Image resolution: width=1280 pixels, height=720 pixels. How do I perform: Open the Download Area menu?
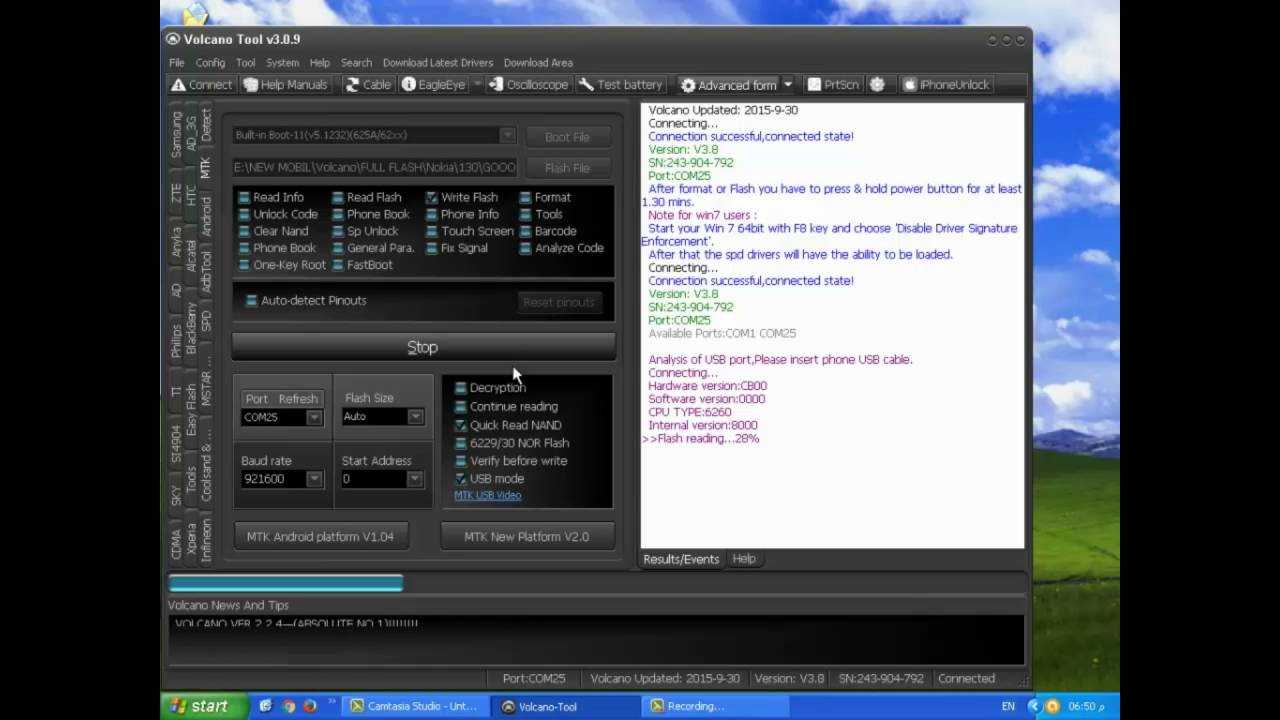pos(538,62)
